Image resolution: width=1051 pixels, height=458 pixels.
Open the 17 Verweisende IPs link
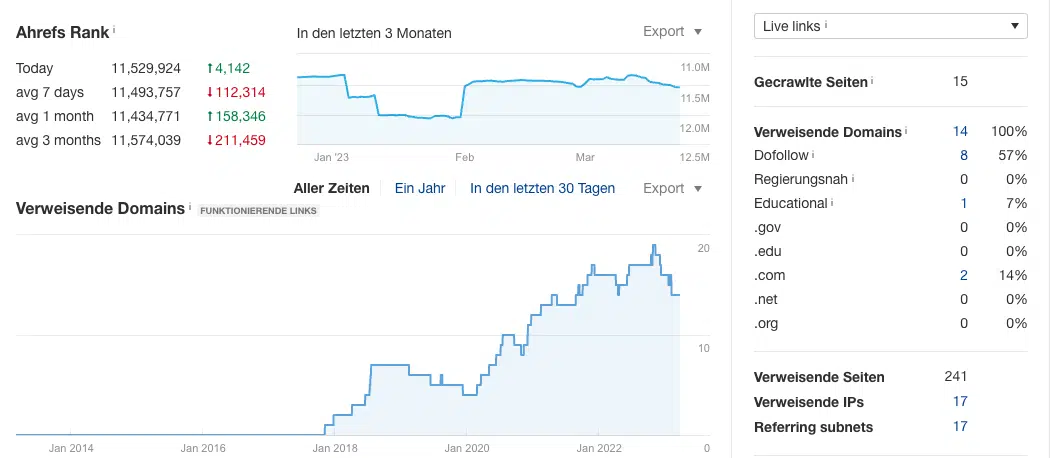[960, 402]
